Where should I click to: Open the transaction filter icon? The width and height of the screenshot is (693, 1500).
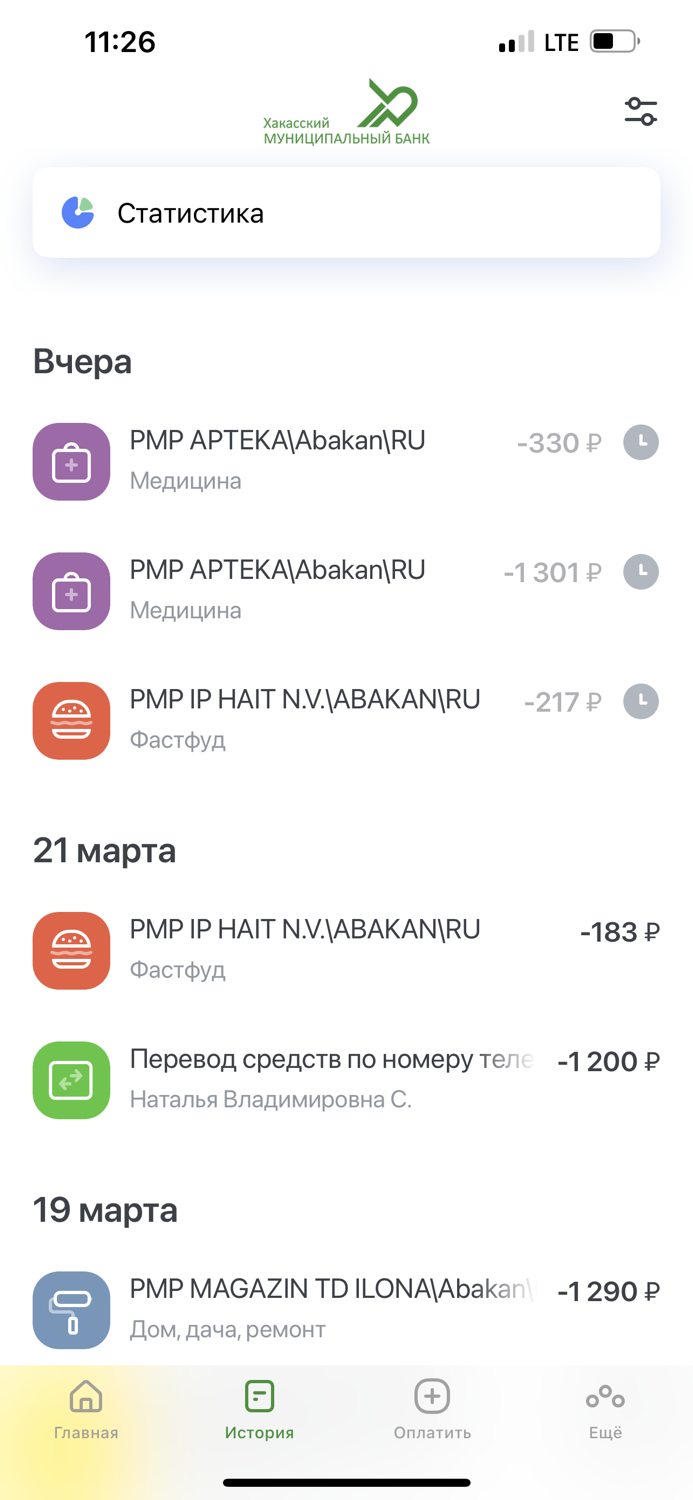tap(641, 111)
